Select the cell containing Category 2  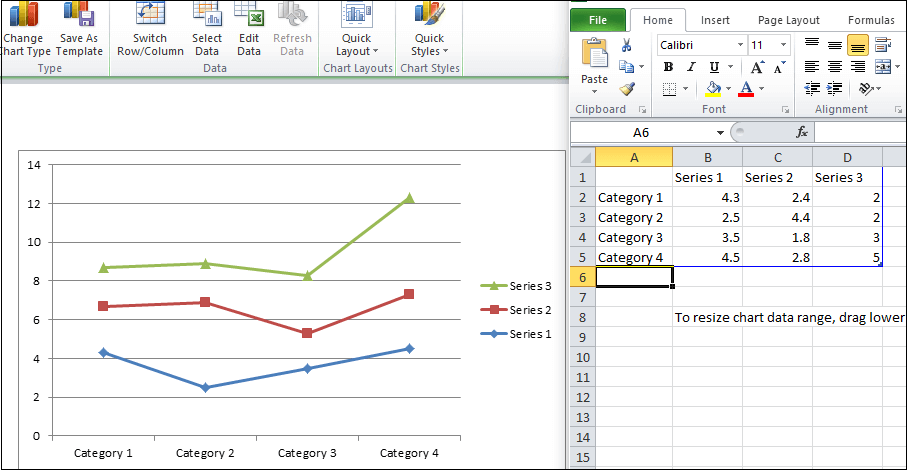[634, 217]
